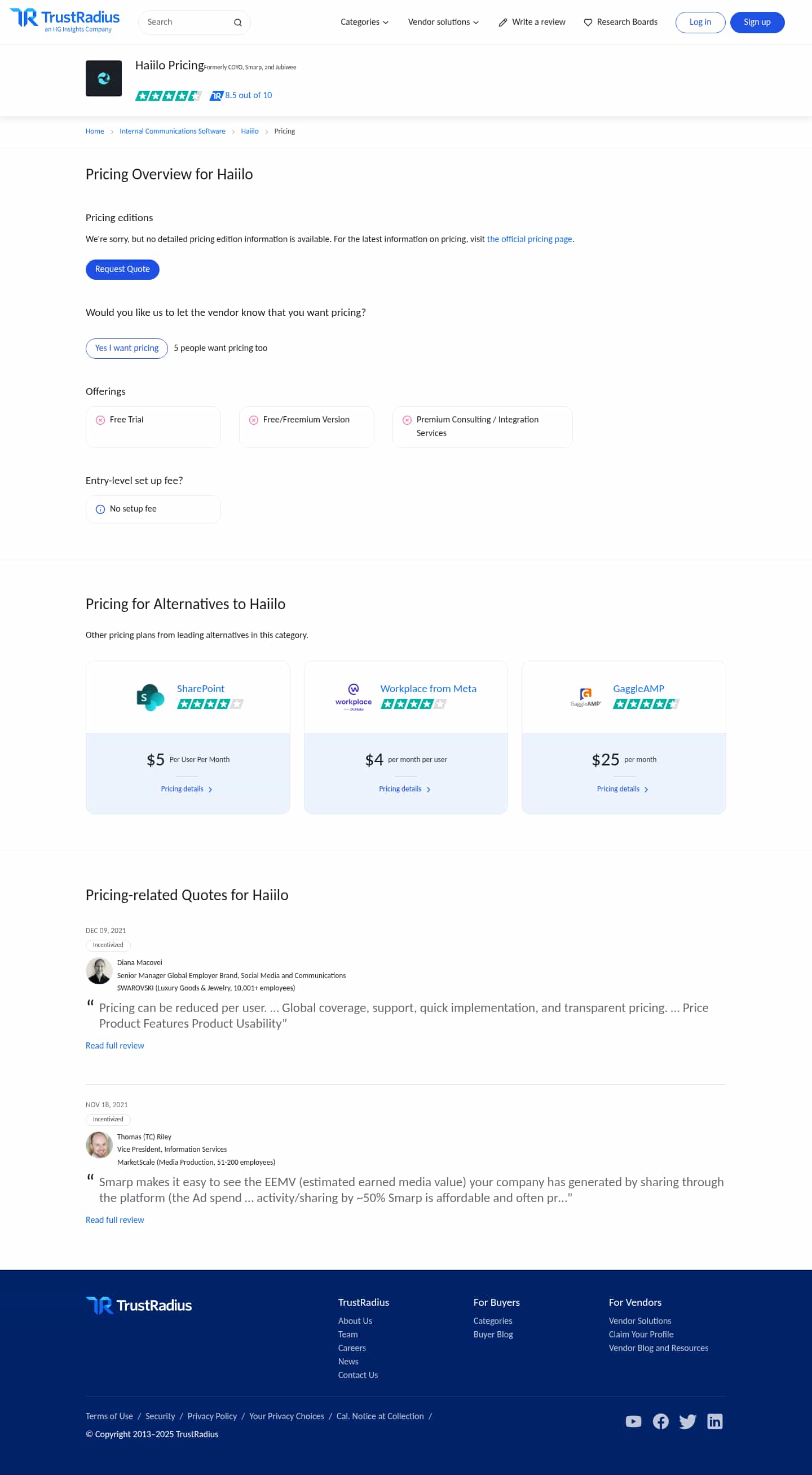
Task: Click the search magnifier icon
Action: click(x=237, y=23)
